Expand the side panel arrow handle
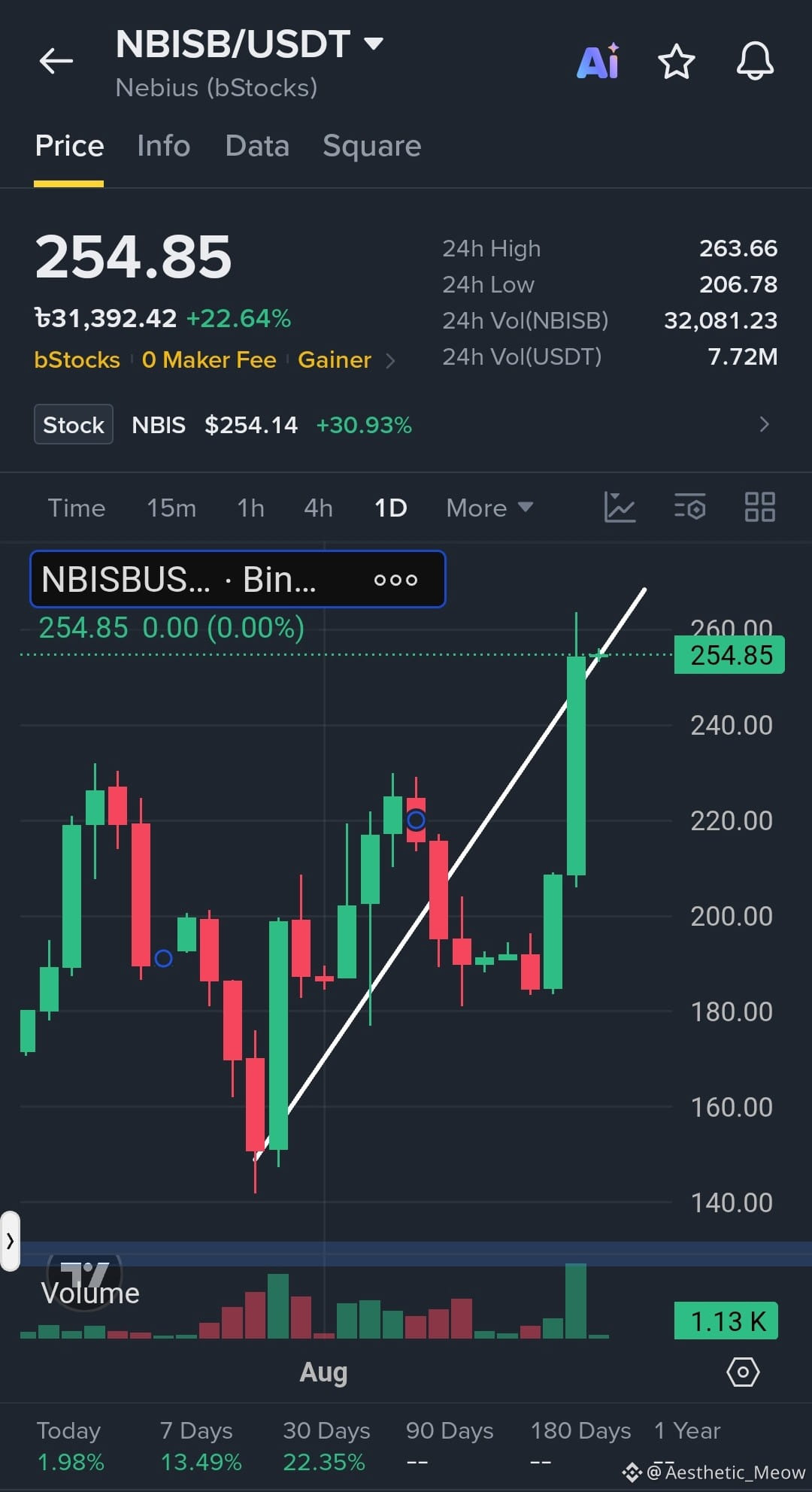Screen dimensions: 812x1492 click(x=10, y=1241)
